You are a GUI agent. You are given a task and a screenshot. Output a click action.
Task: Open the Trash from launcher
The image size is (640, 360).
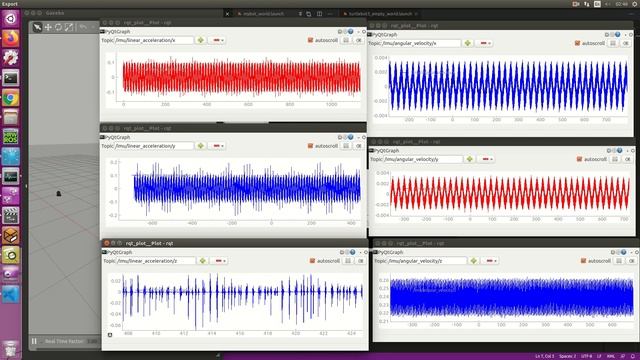click(x=11, y=349)
